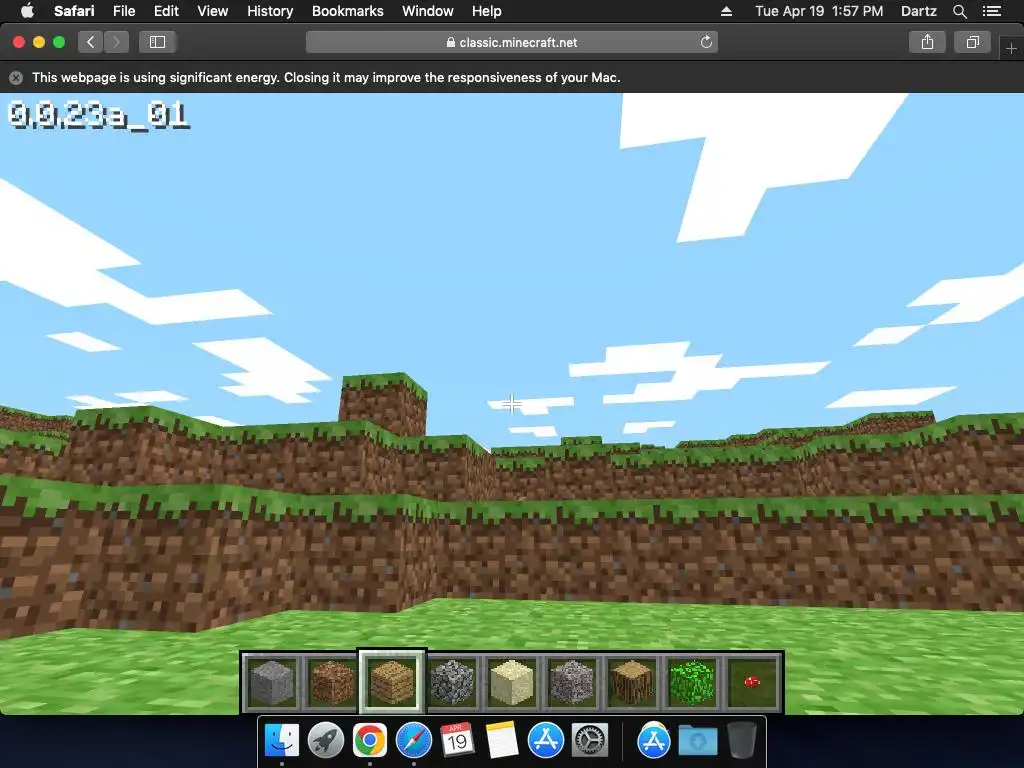This screenshot has width=1024, height=768.
Task: Click the date and time display
Action: point(819,11)
